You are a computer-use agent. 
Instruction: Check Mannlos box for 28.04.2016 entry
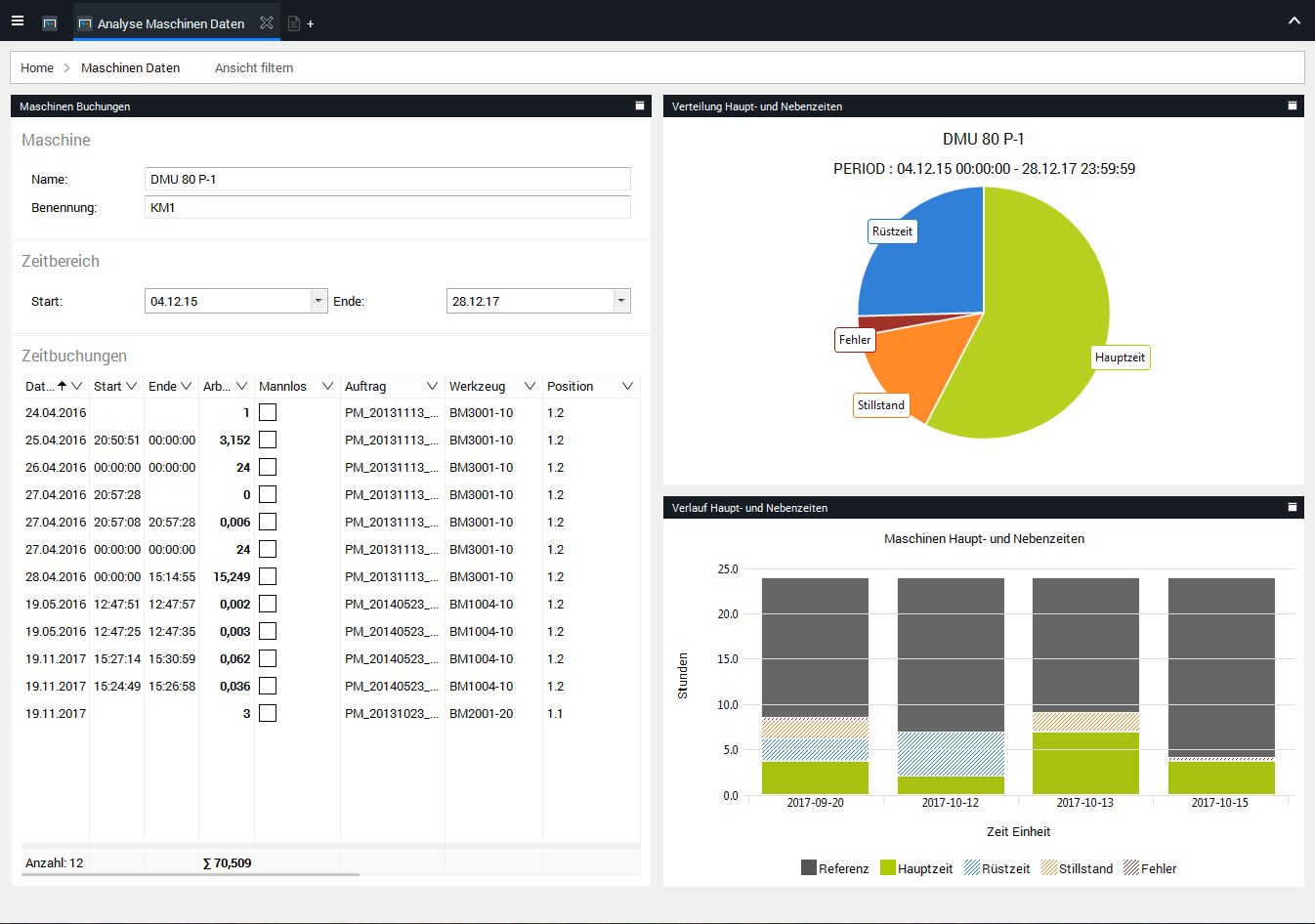(x=268, y=576)
